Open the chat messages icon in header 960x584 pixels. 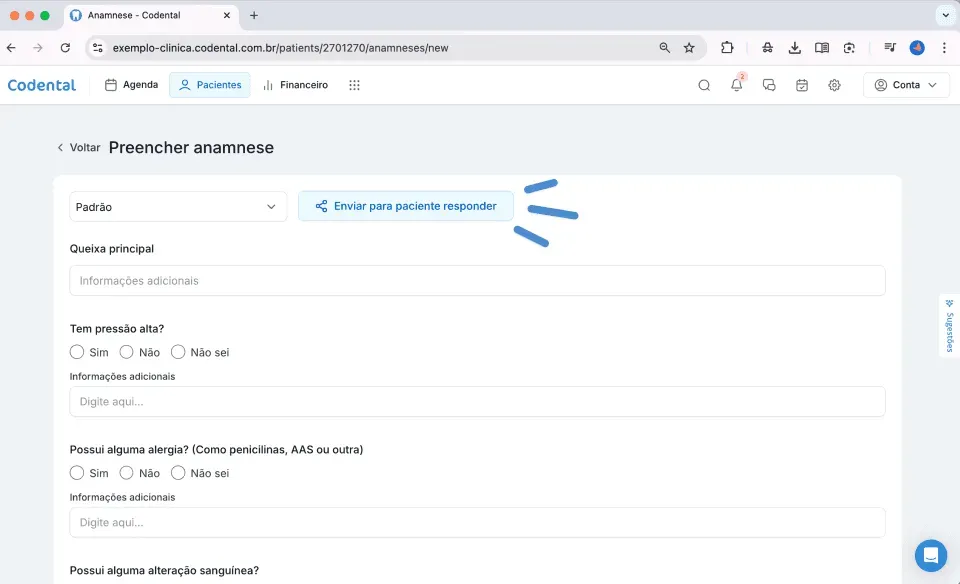[769, 85]
